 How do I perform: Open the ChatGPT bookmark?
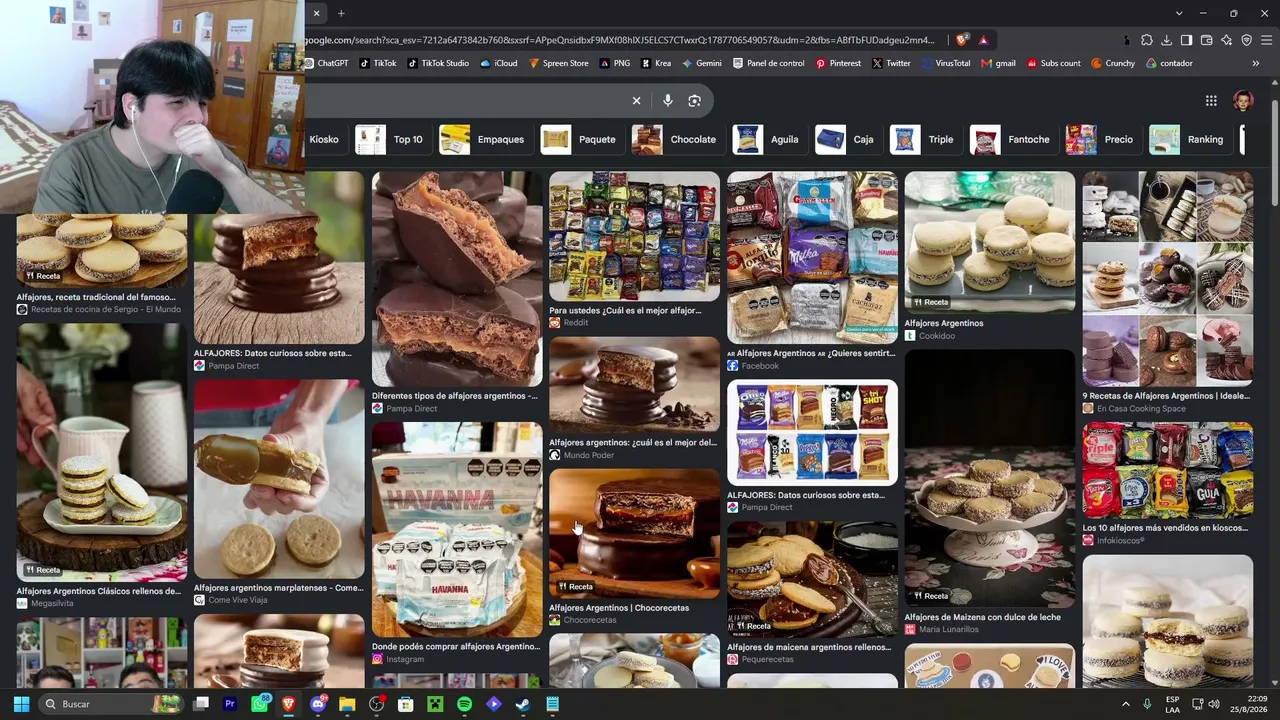(325, 63)
